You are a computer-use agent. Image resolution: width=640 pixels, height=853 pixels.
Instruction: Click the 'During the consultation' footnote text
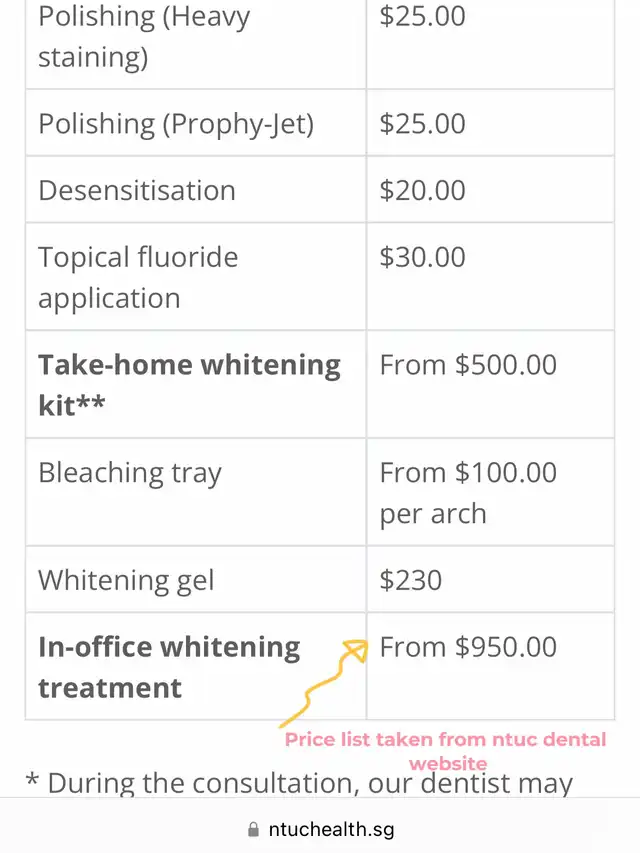(x=300, y=782)
